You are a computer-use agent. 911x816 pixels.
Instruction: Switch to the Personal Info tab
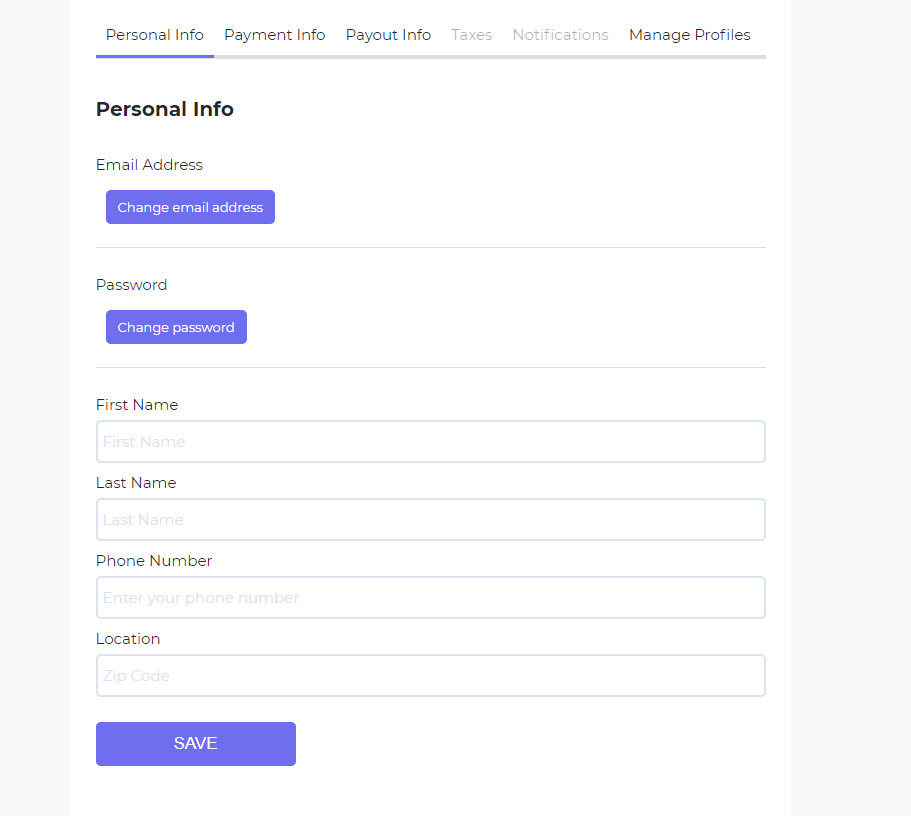pyautogui.click(x=155, y=35)
